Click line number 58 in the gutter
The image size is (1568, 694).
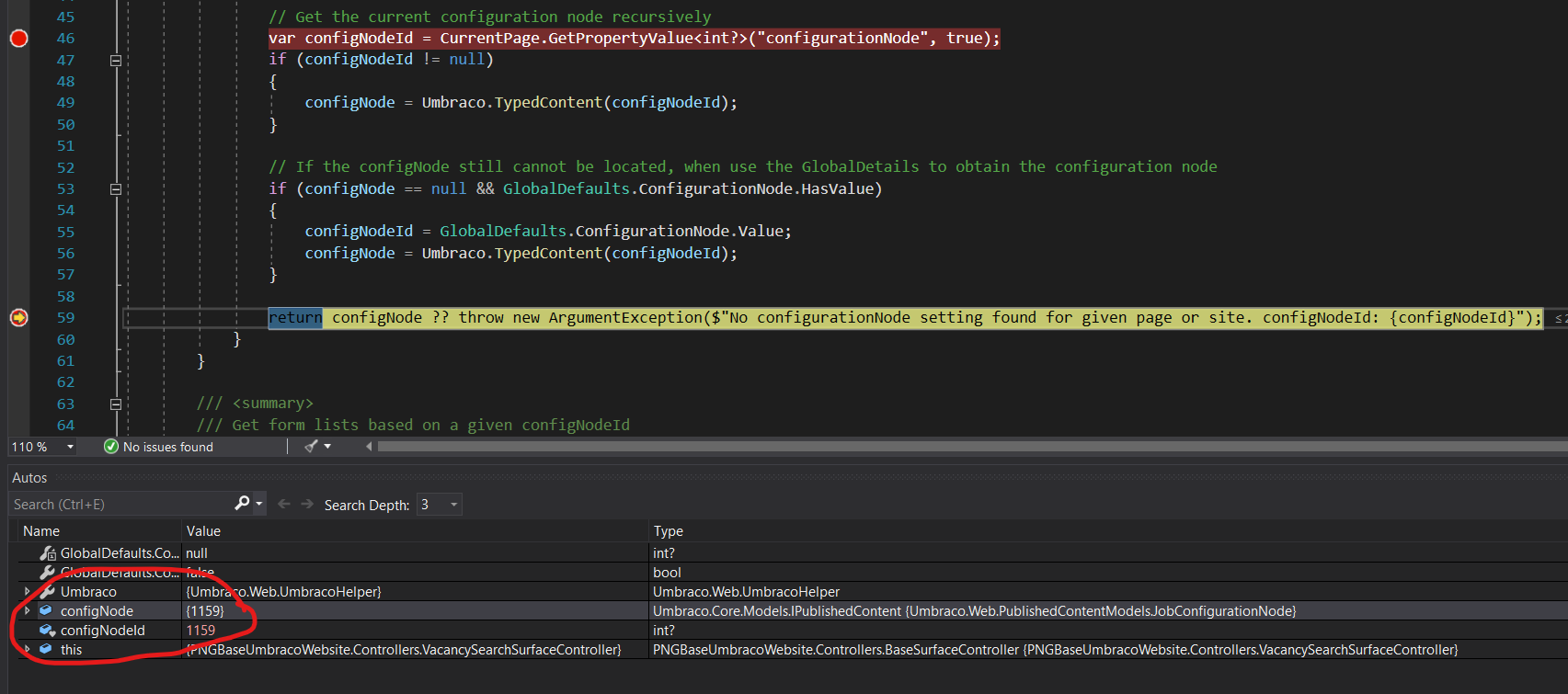(66, 297)
